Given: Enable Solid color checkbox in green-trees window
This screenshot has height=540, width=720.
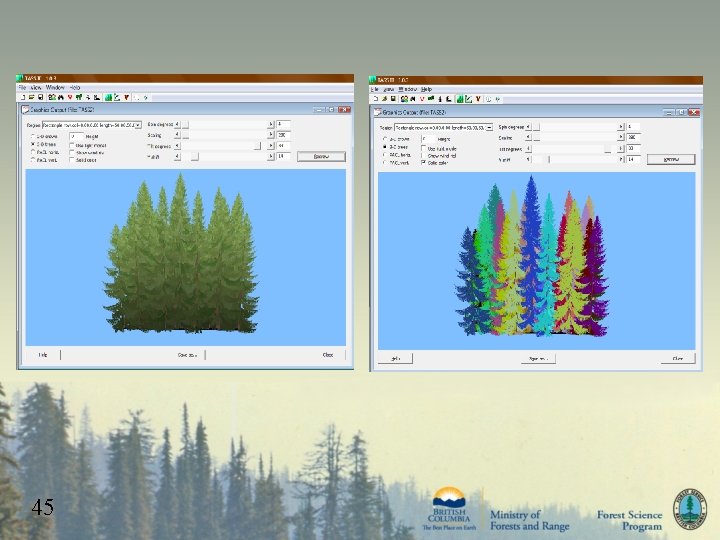Looking at the screenshot, I should (72, 160).
